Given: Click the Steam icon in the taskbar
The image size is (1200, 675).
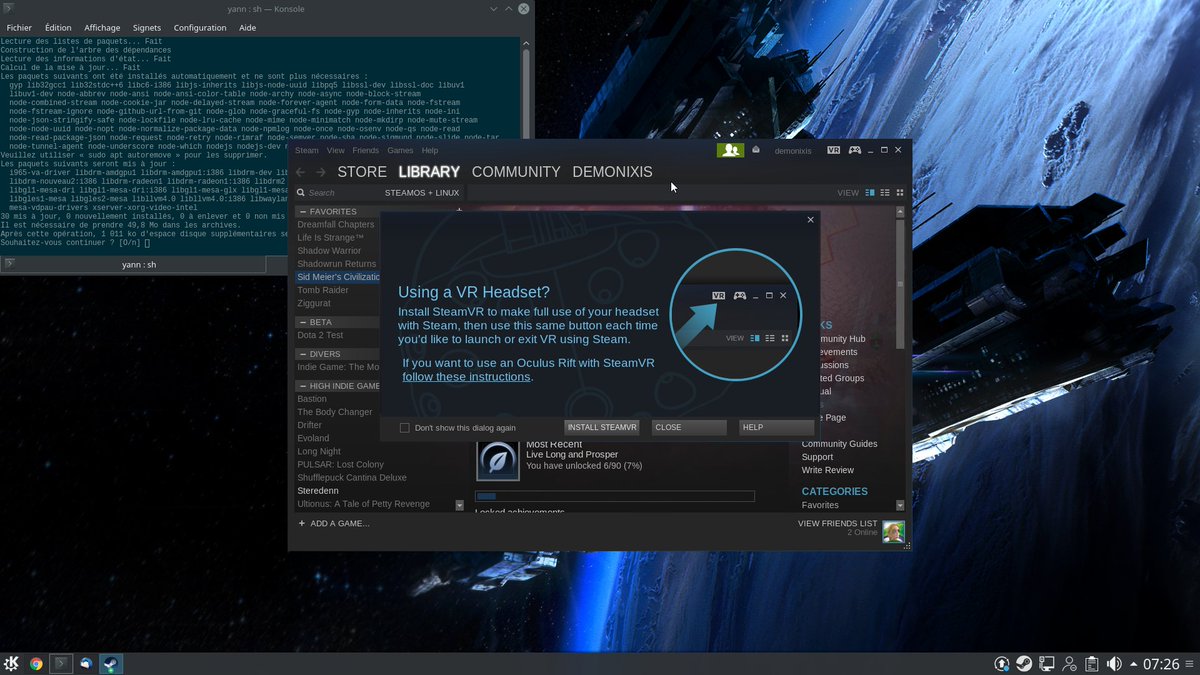Looking at the screenshot, I should (x=111, y=663).
